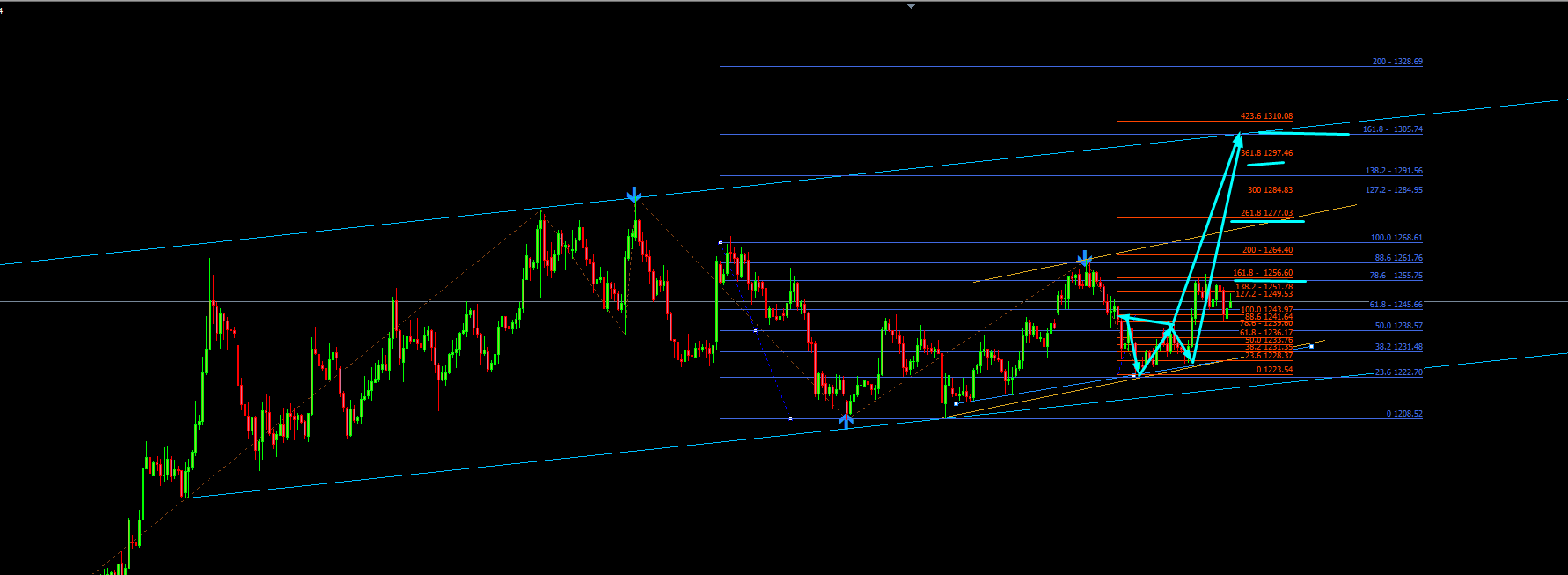Click the 23.6 1222.70 blue level label
Viewport: 1568px width, 575px height.
[1399, 372]
